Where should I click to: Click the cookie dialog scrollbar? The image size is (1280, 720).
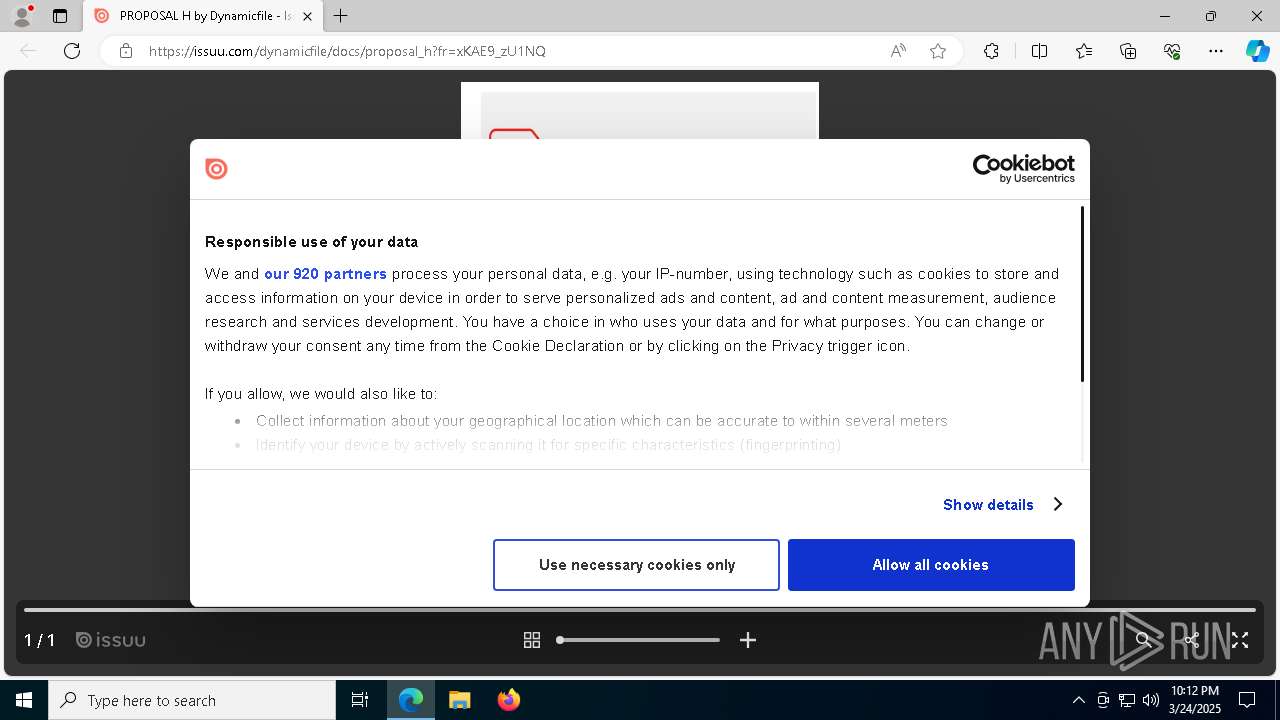(1082, 294)
